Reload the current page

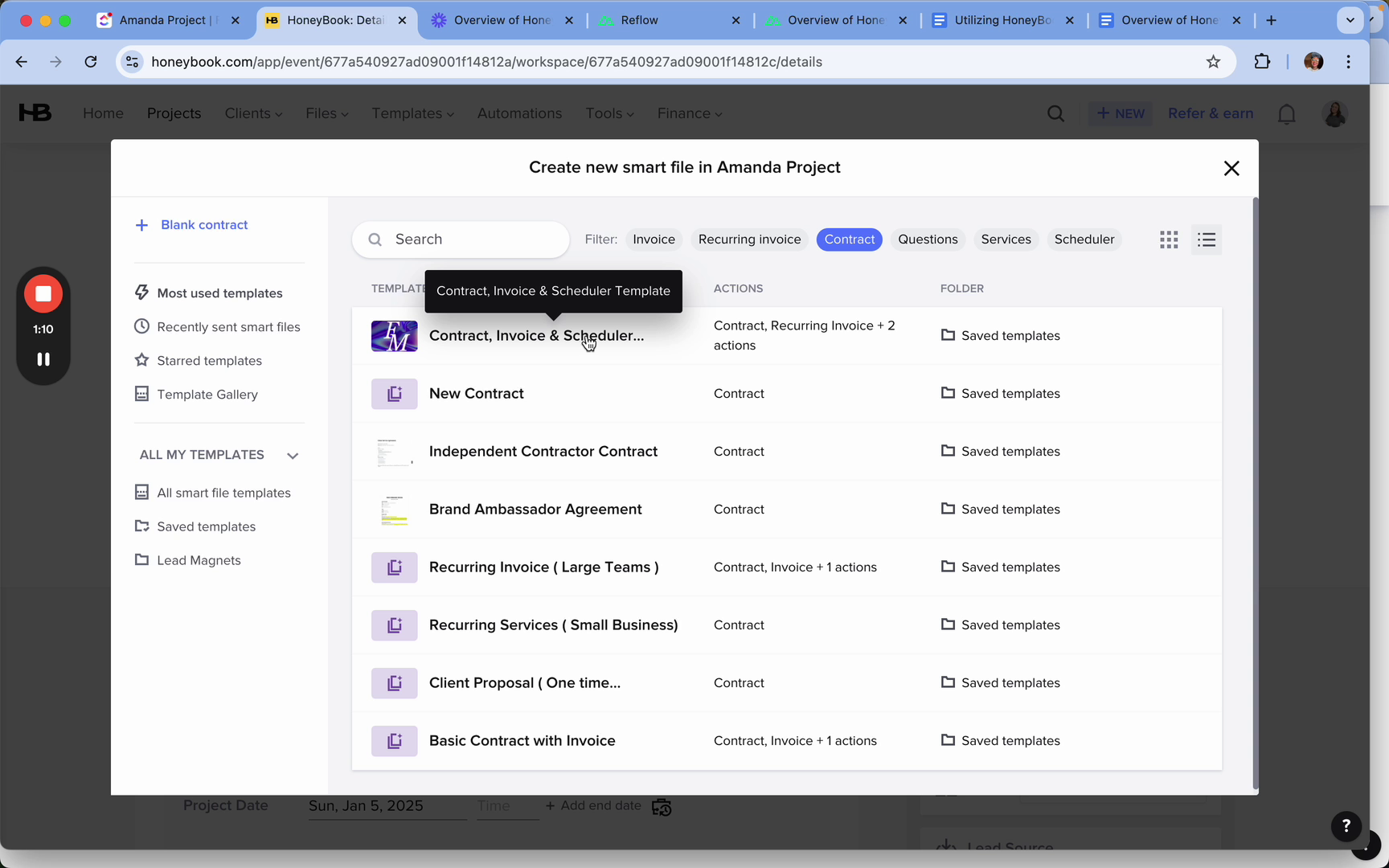pos(91,62)
